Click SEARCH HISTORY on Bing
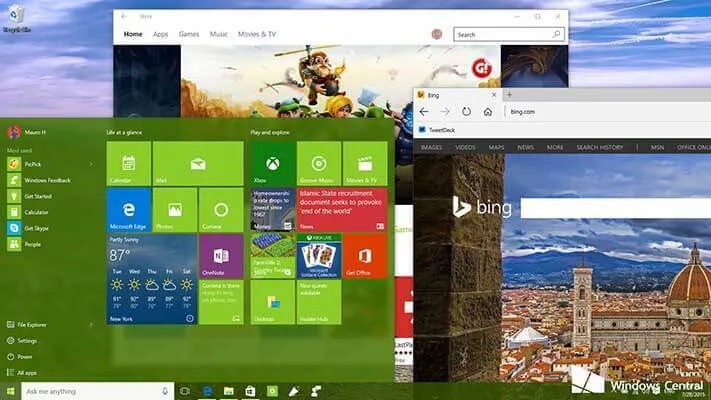 [599, 147]
